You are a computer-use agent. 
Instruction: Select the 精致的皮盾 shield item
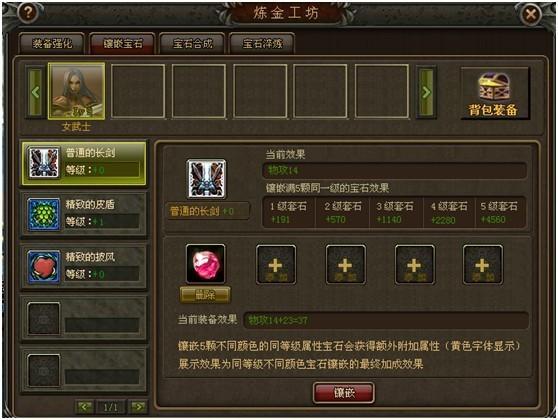tap(84, 215)
